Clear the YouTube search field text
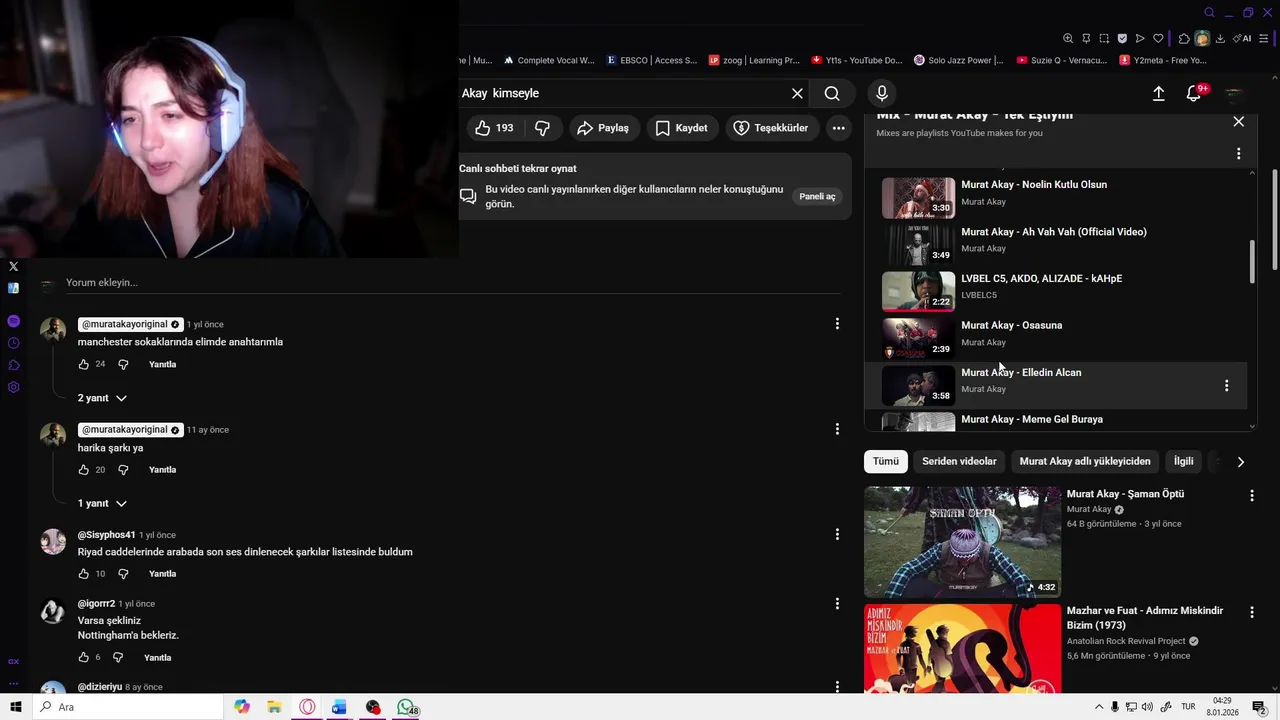 [797, 93]
